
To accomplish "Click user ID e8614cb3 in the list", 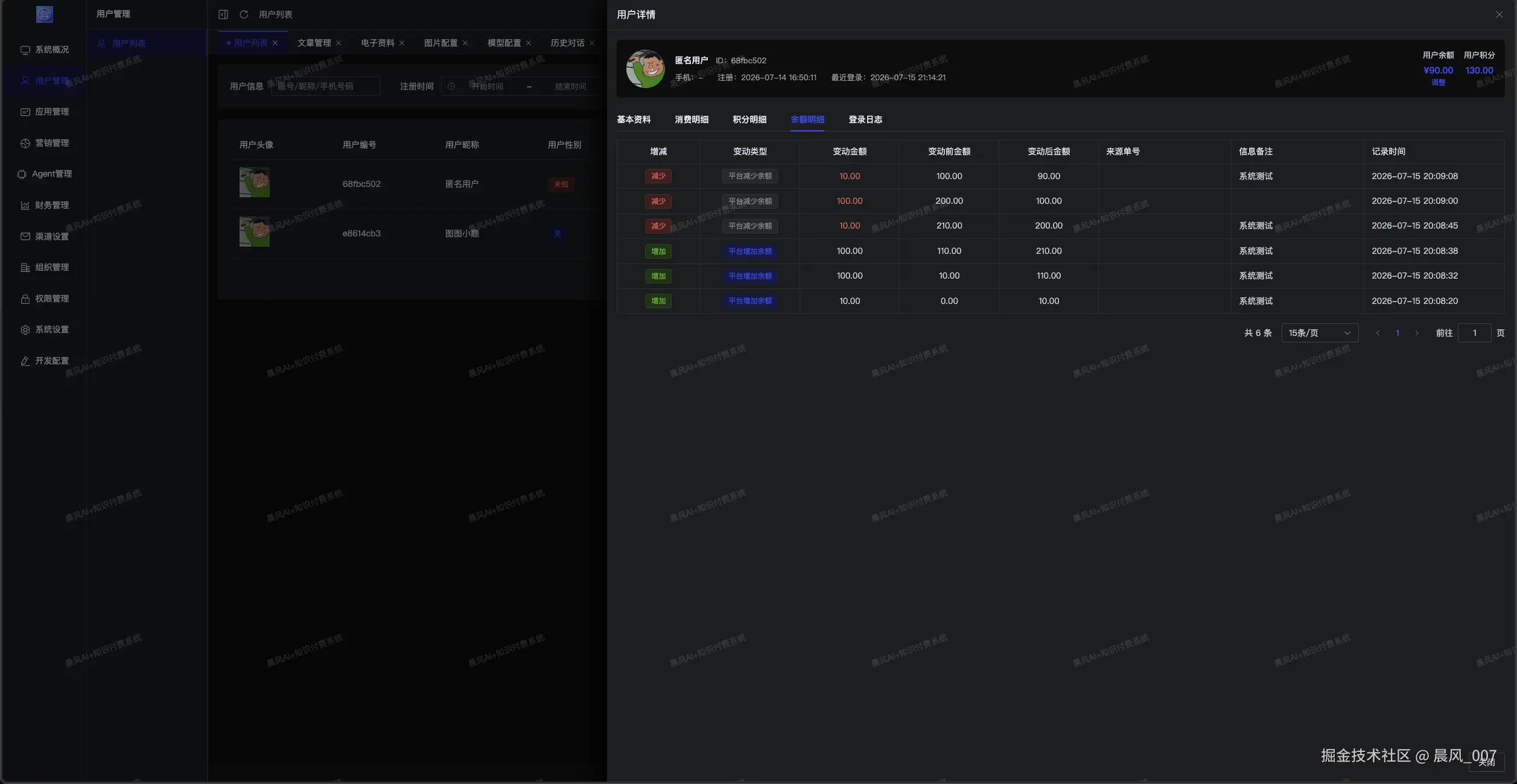I will coord(361,233).
